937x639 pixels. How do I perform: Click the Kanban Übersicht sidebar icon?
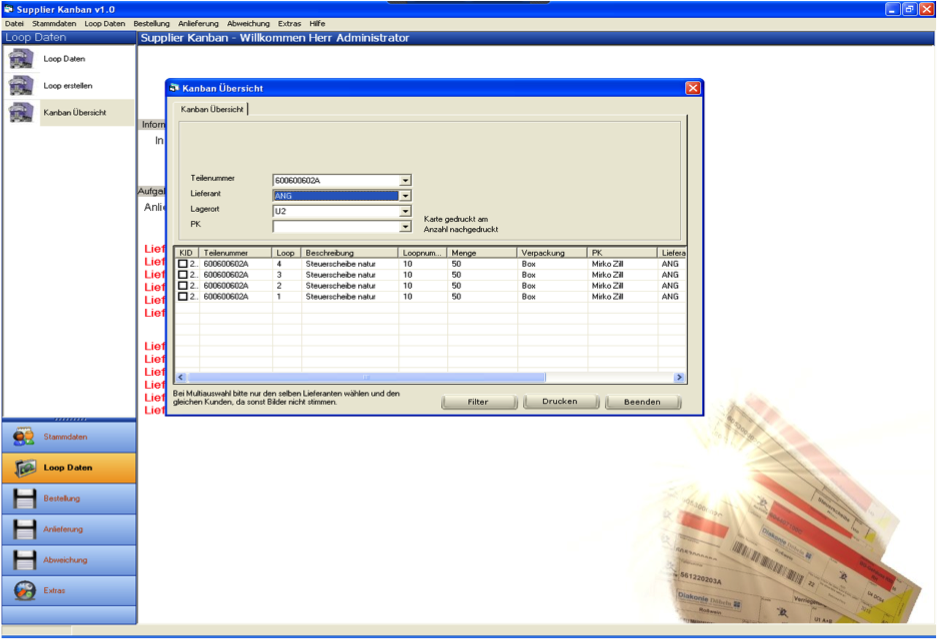(x=21, y=112)
